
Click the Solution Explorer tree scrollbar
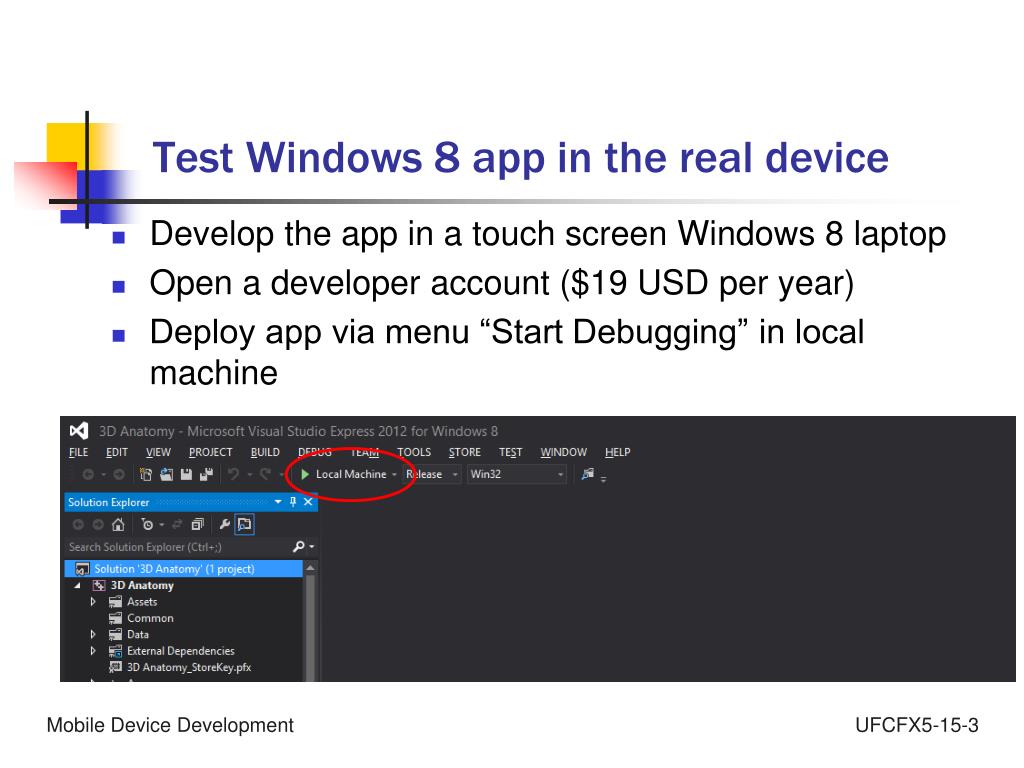click(311, 628)
